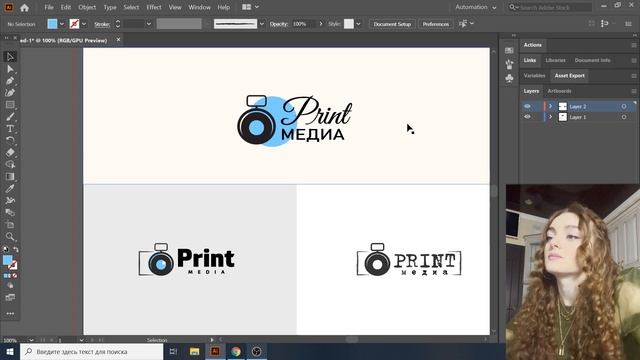Image resolution: width=640 pixels, height=360 pixels.
Task: Open the Layers panel options menu
Action: [x=634, y=91]
